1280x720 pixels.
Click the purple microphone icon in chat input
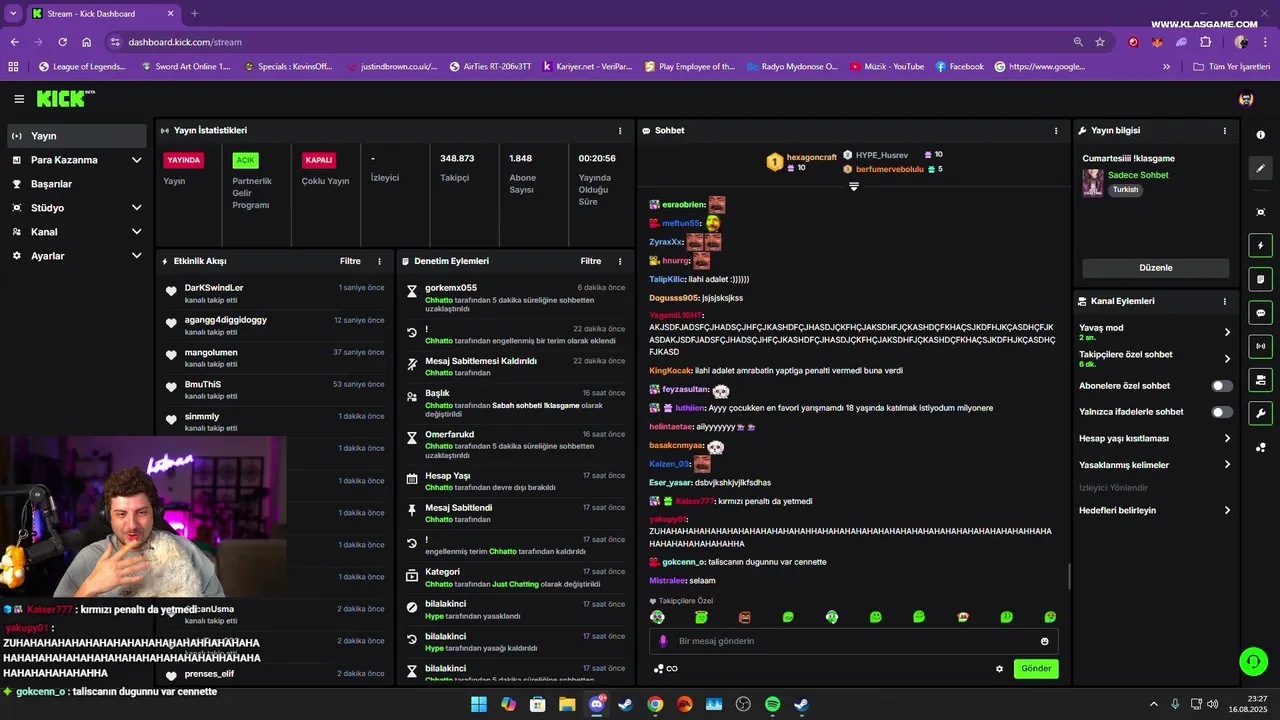click(x=663, y=641)
